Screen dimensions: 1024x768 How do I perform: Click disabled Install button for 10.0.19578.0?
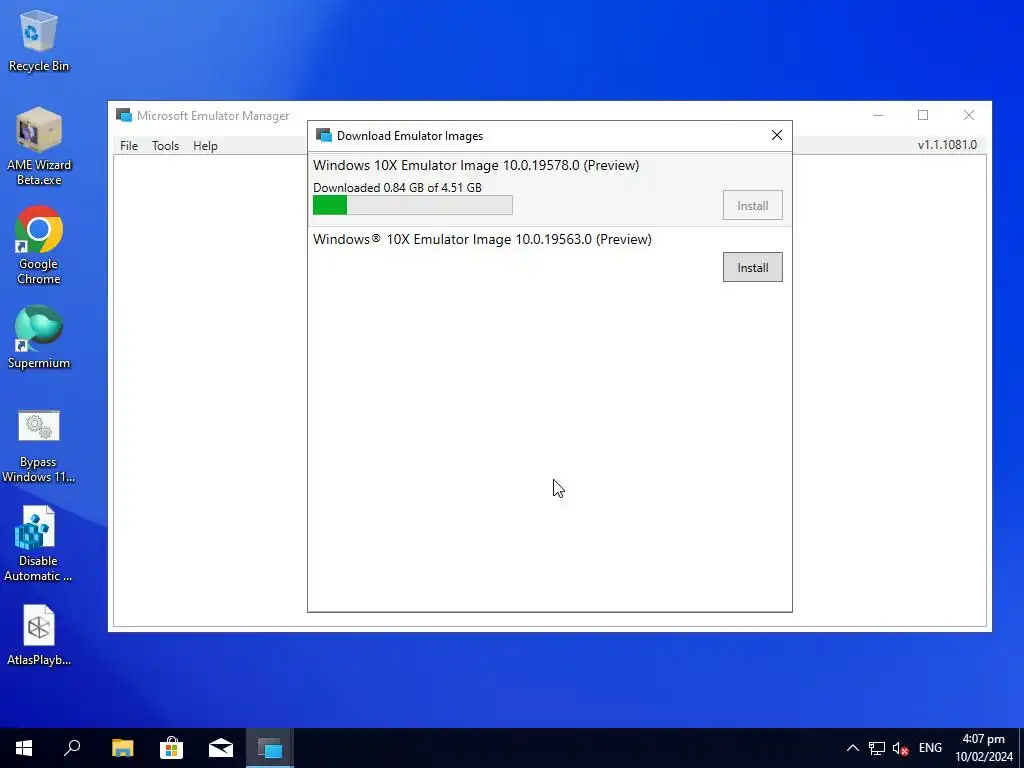[x=752, y=206]
